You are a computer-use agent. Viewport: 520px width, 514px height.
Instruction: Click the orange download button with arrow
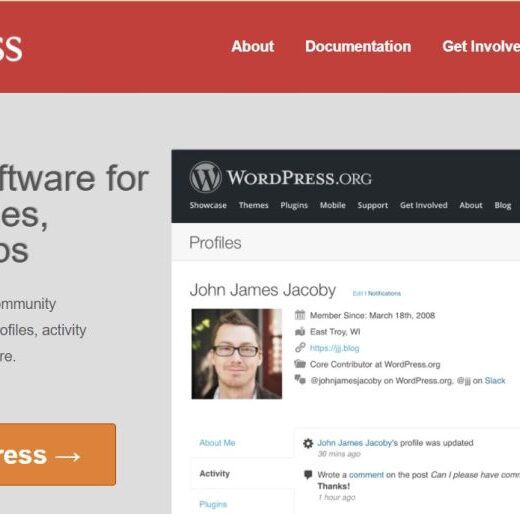pos(58,454)
